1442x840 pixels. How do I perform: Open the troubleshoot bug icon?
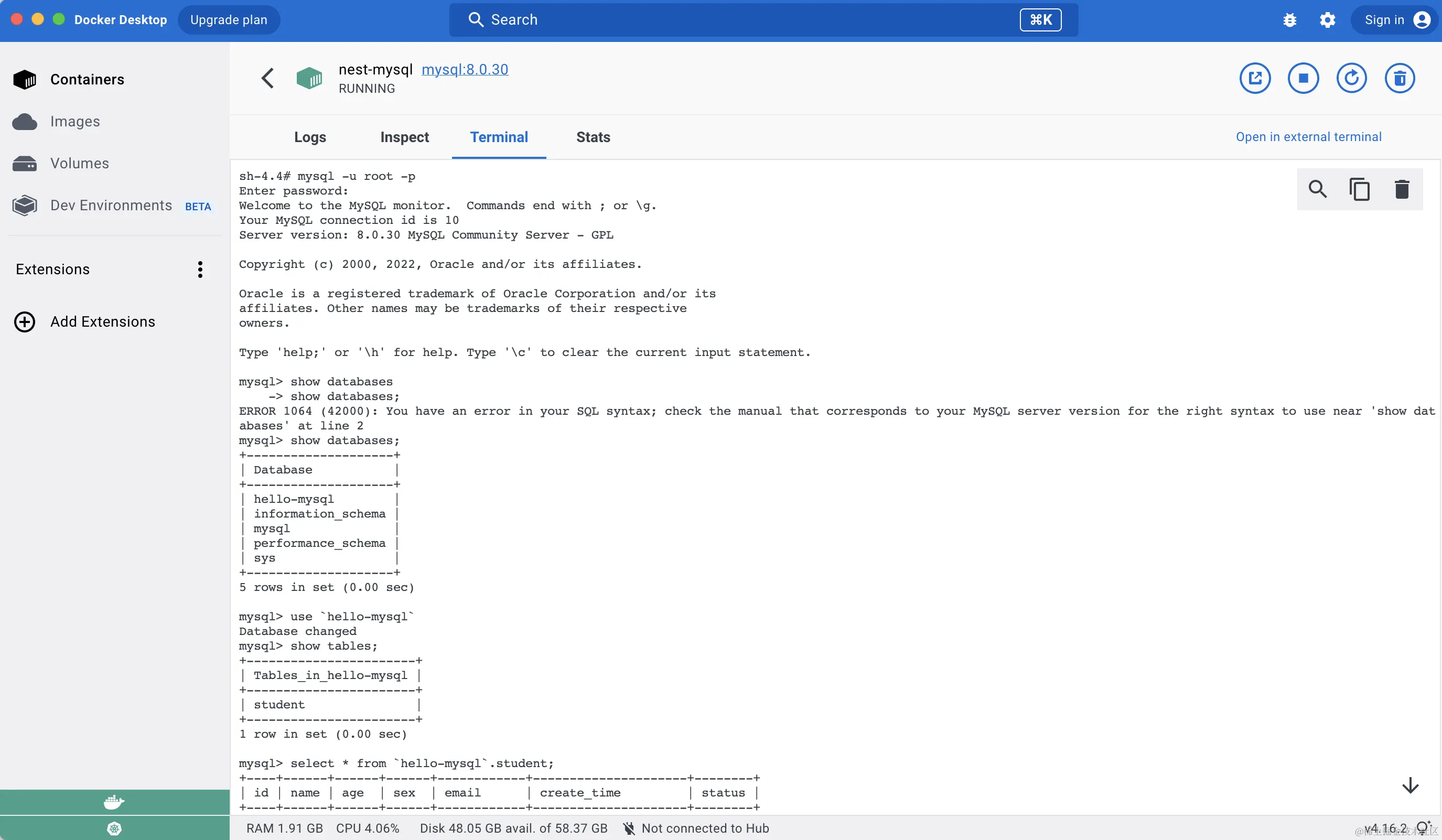coord(1289,20)
